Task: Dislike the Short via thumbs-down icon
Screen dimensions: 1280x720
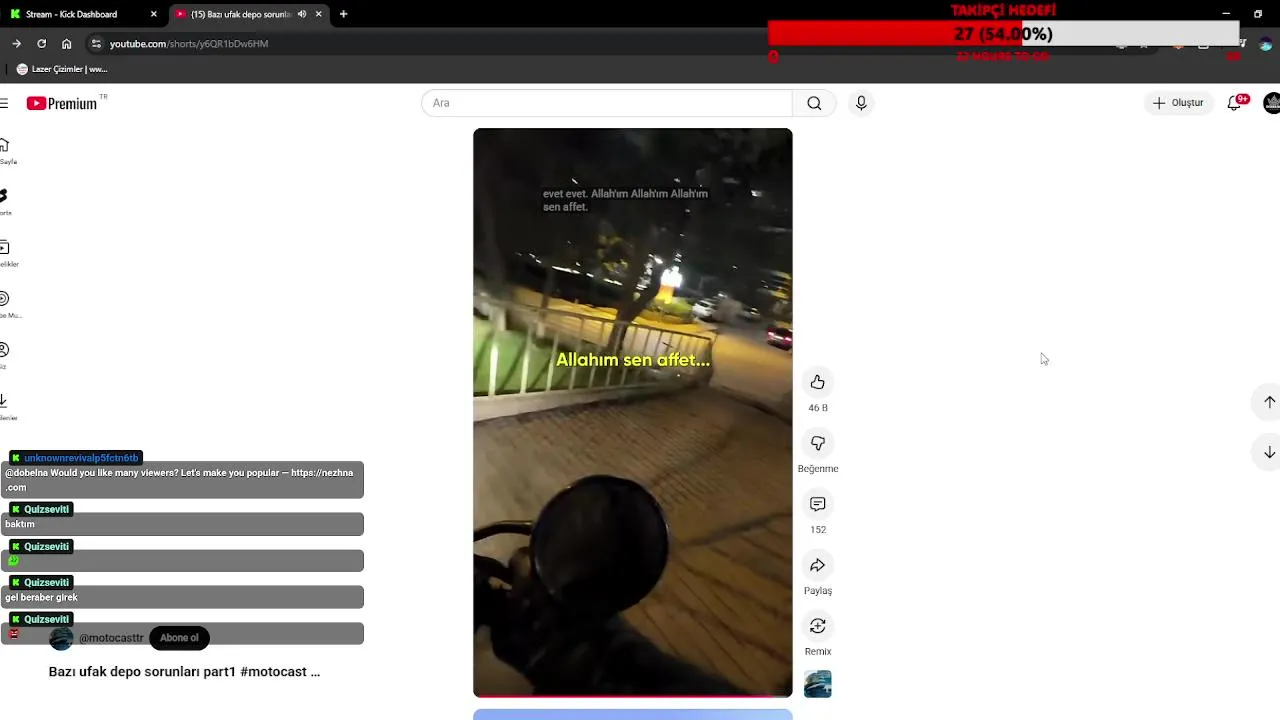Action: (817, 443)
